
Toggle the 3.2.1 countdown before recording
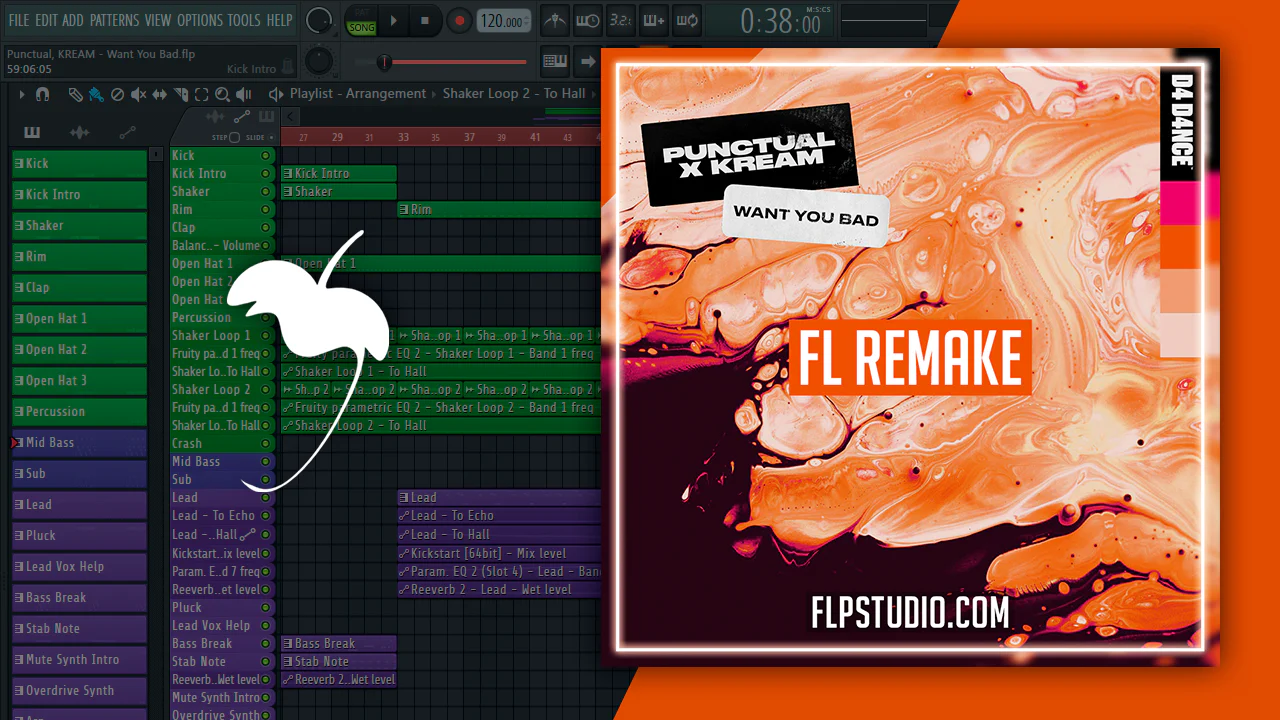tap(620, 20)
